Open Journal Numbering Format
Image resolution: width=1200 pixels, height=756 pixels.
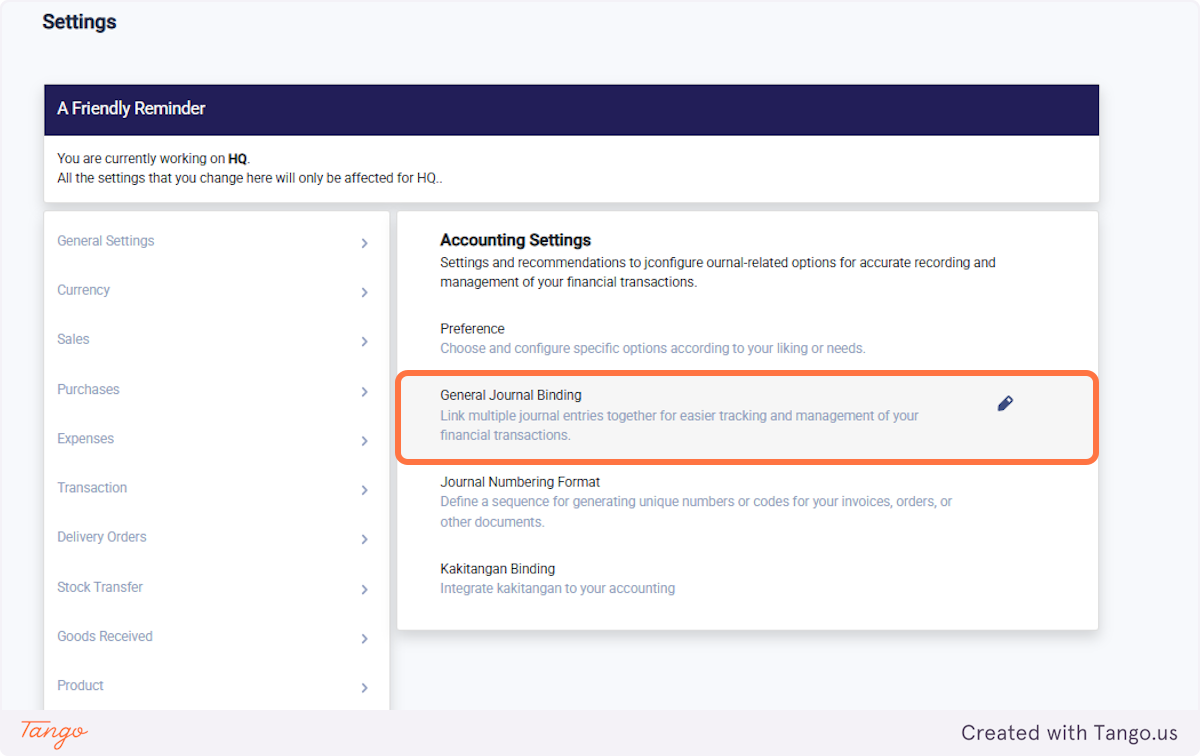point(520,482)
